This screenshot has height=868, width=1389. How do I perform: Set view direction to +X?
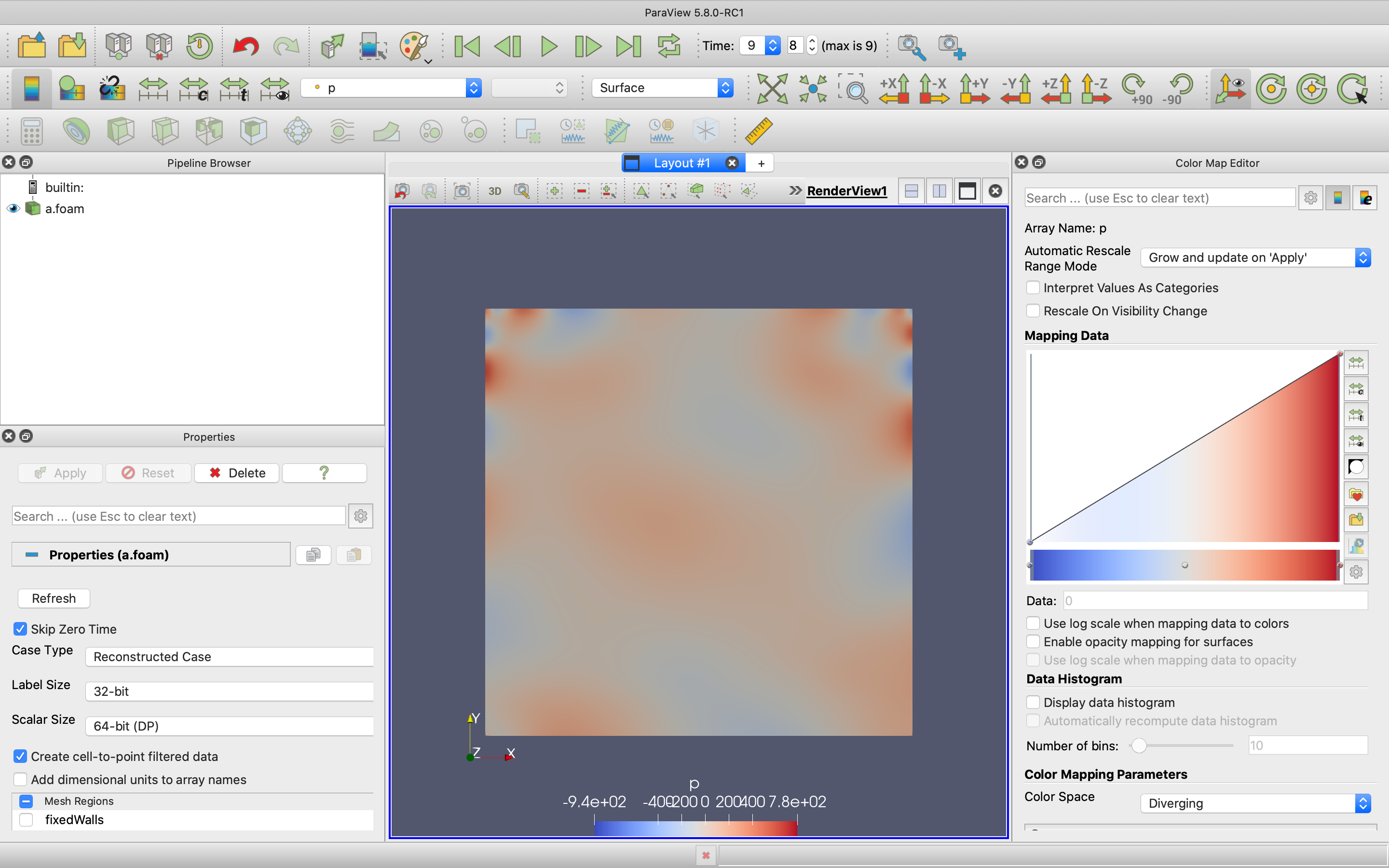[x=894, y=88]
